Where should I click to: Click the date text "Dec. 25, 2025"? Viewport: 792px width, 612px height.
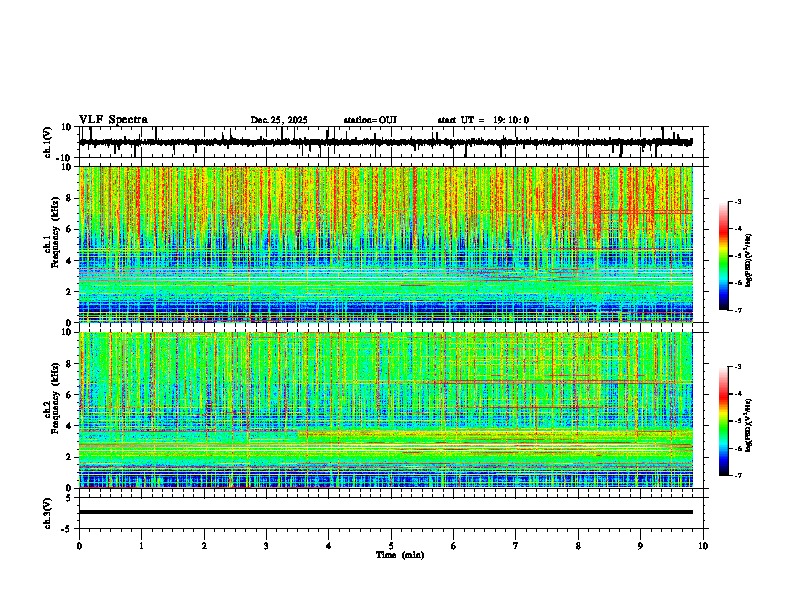tap(279, 120)
